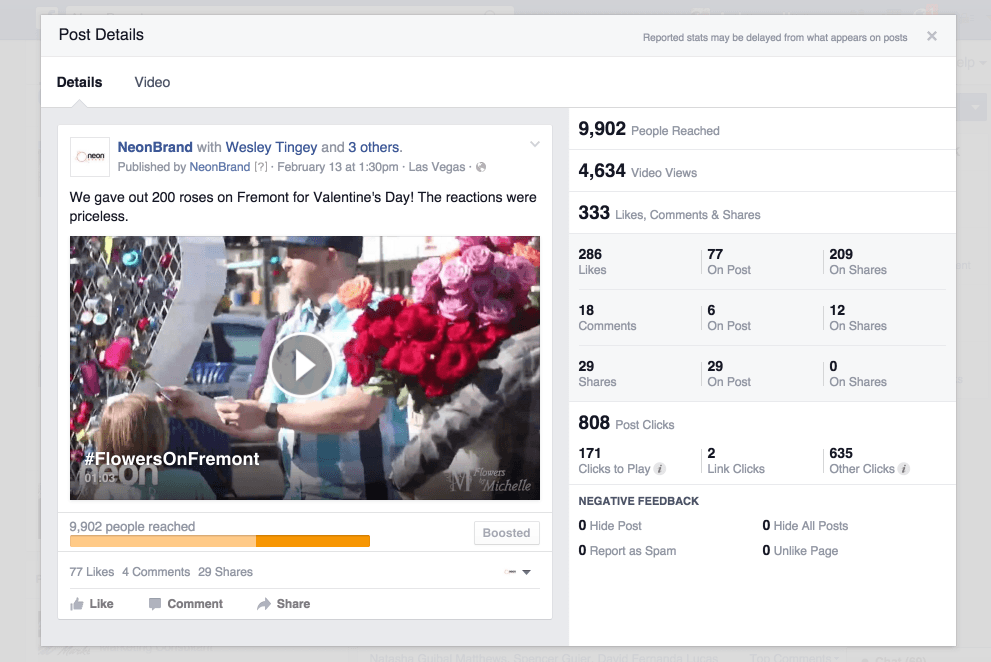Image resolution: width=991 pixels, height=662 pixels.
Task: Click the Share arrow icon
Action: (264, 604)
